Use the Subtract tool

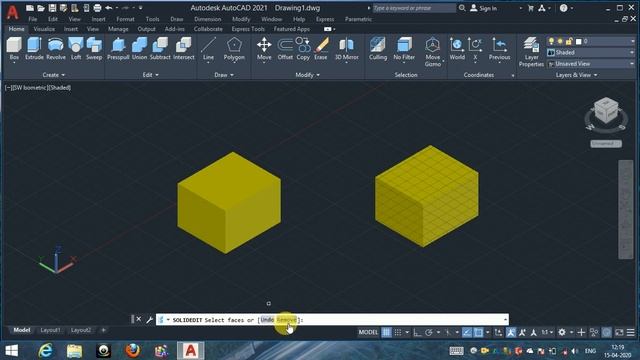160,49
